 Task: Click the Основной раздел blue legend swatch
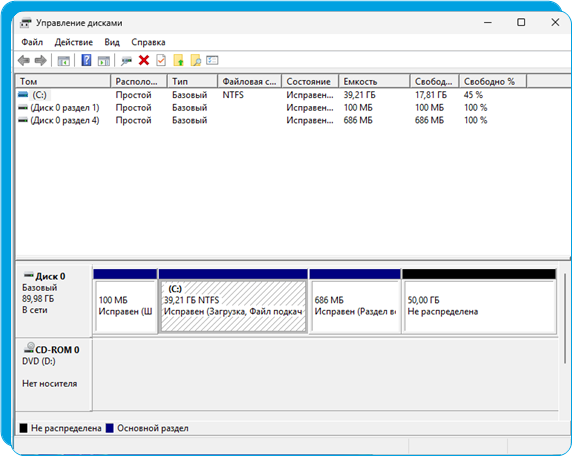pyautogui.click(x=110, y=428)
